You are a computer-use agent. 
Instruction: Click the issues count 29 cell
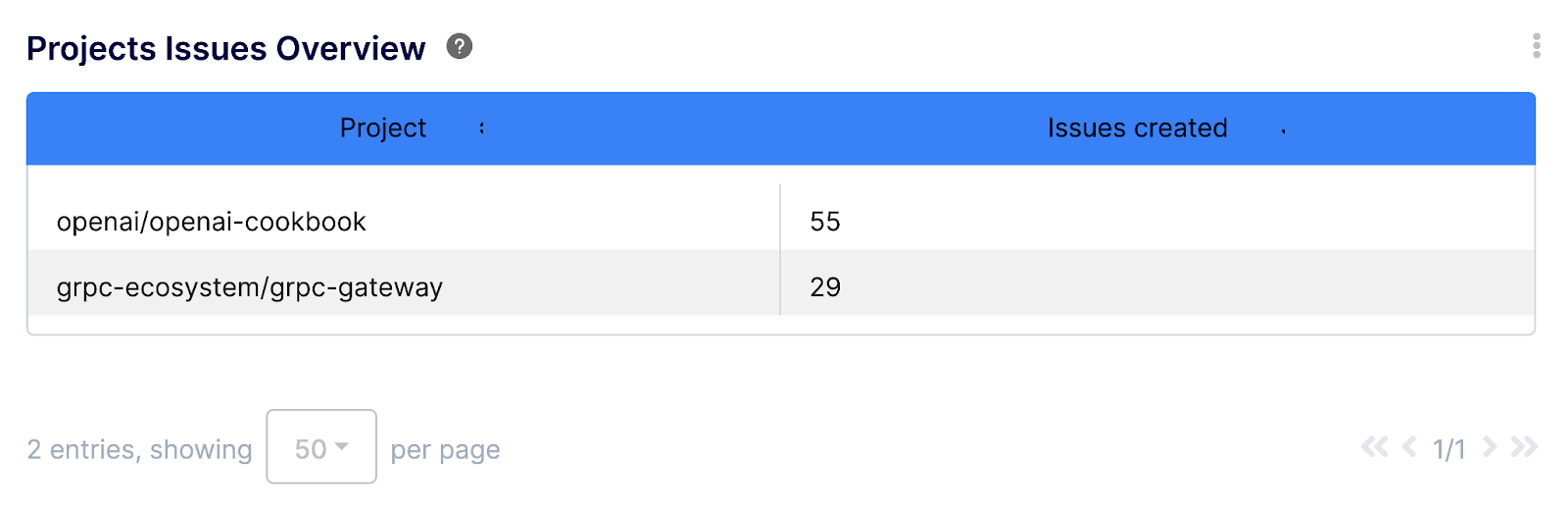pyautogui.click(x=825, y=287)
